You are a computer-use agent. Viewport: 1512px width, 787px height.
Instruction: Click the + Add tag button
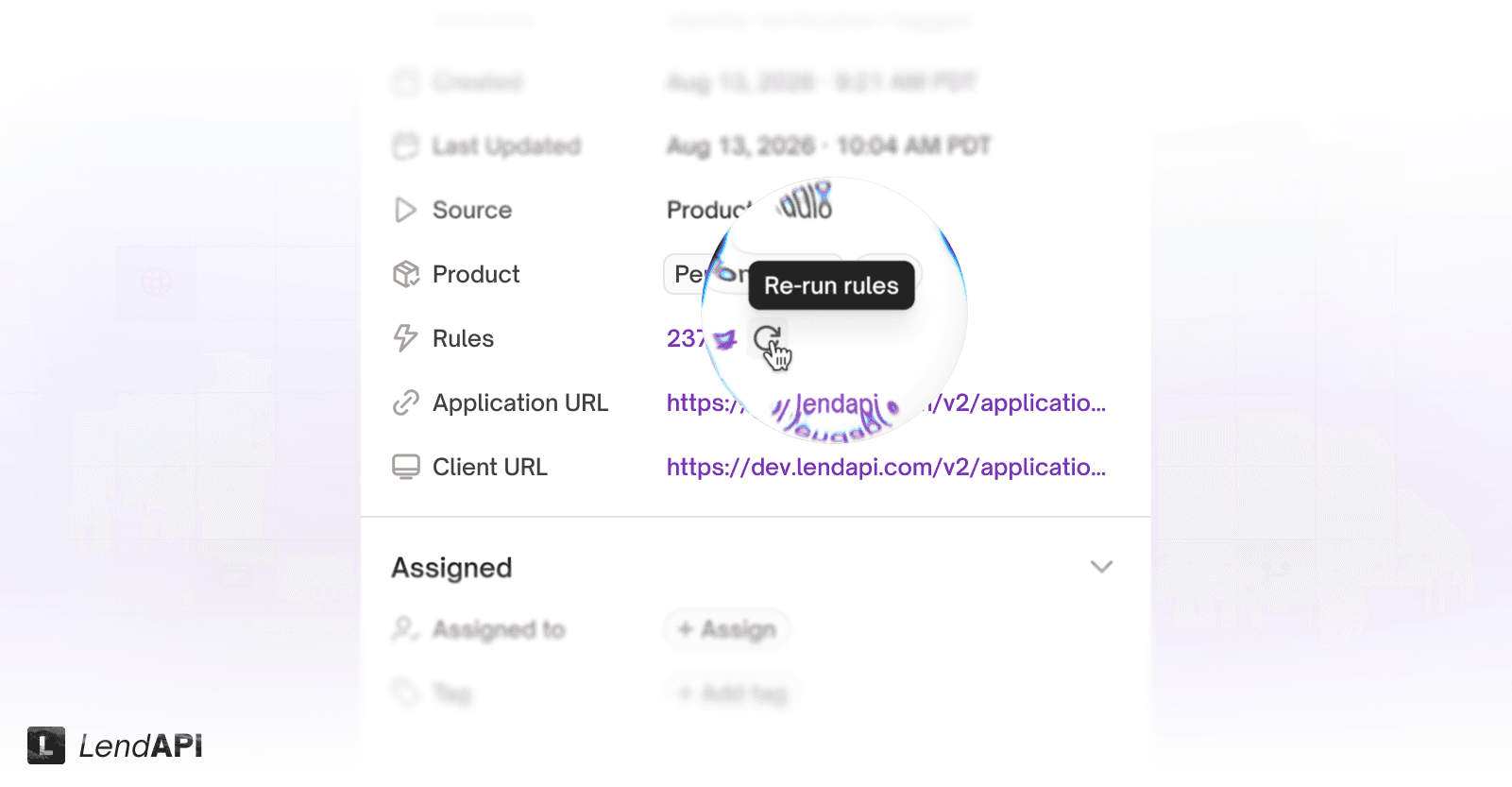pos(732,693)
